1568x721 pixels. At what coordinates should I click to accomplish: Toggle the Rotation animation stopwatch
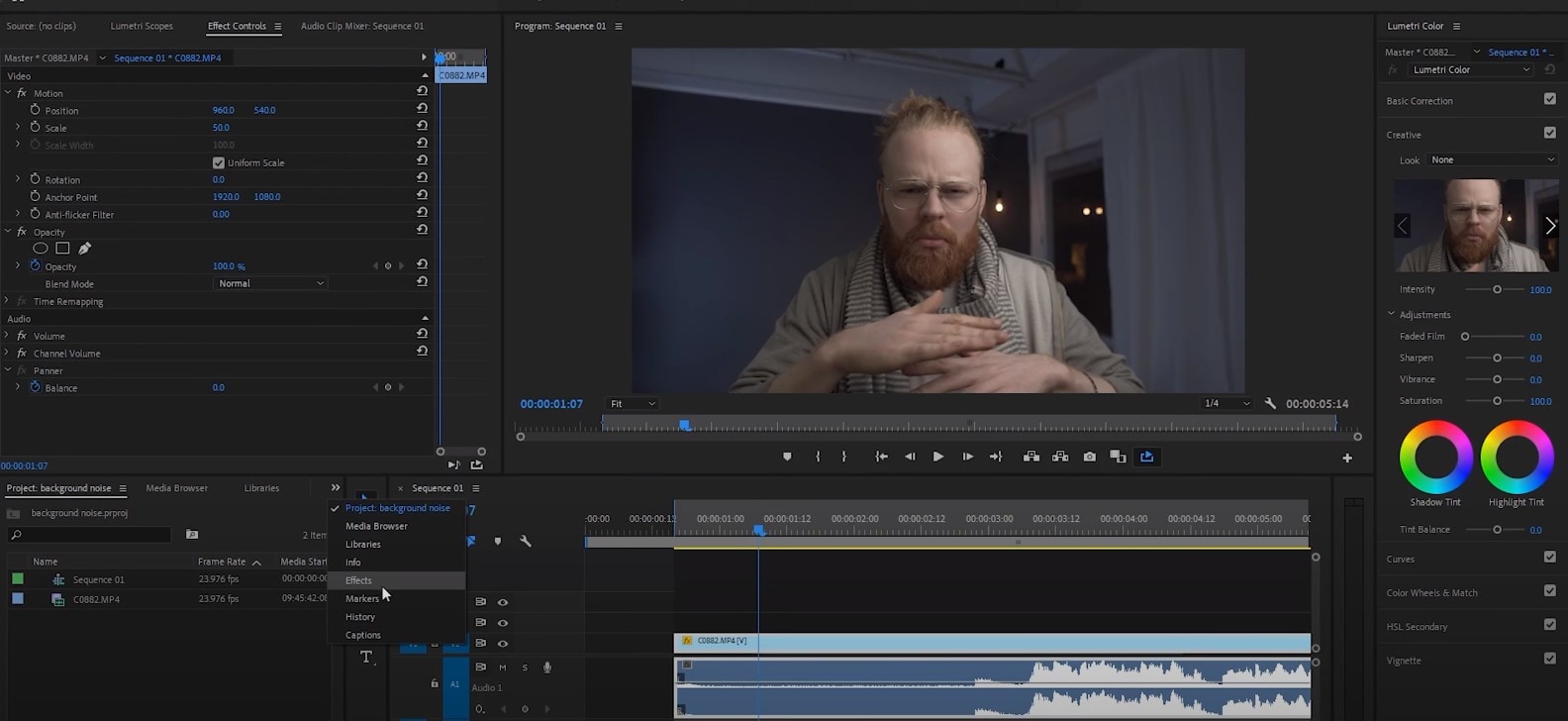click(x=35, y=179)
